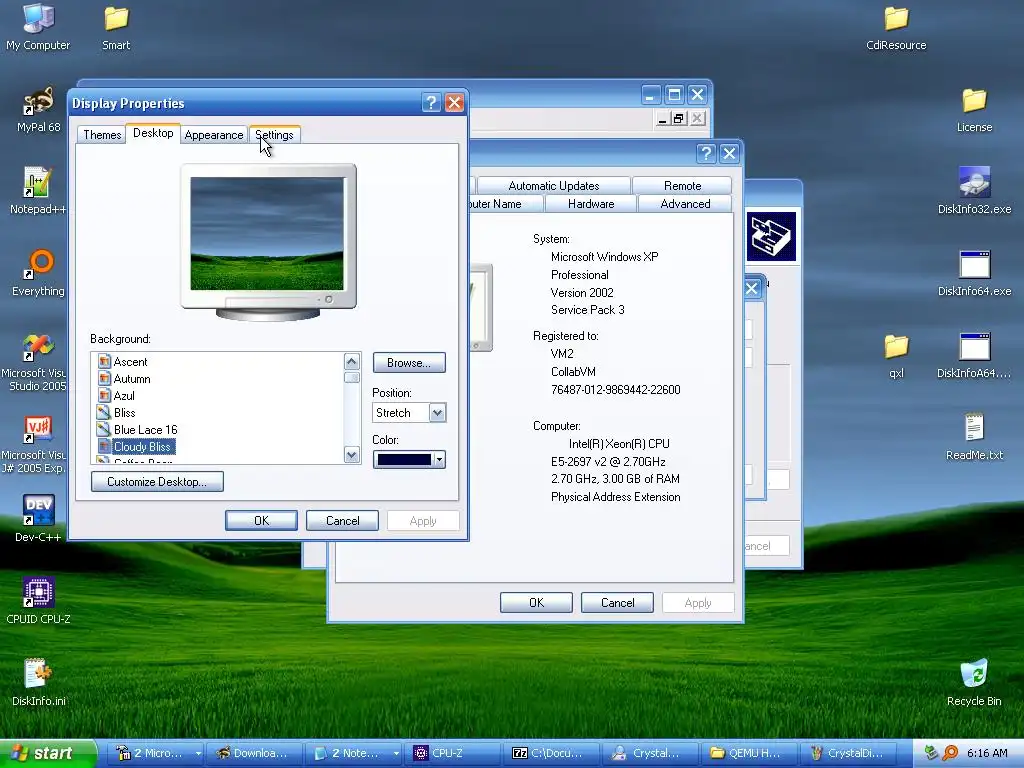Open the CPU-Z taskbar button
The width and height of the screenshot is (1024, 768).
point(452,753)
